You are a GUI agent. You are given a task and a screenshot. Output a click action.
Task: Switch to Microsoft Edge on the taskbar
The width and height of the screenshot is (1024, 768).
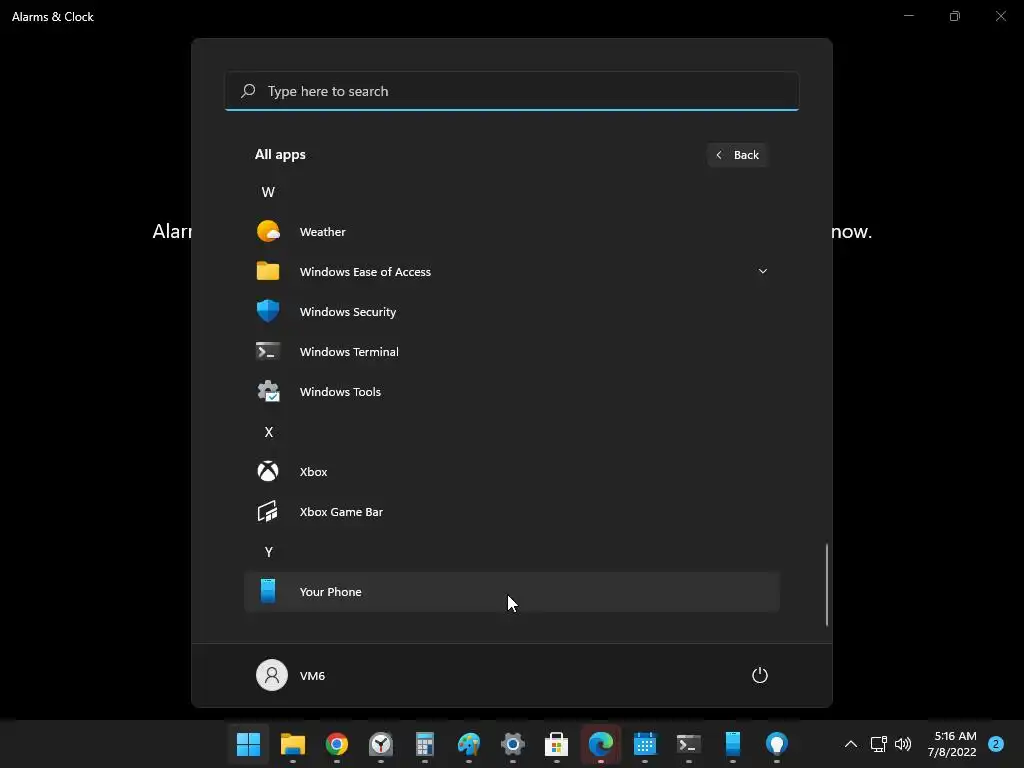pyautogui.click(x=601, y=744)
